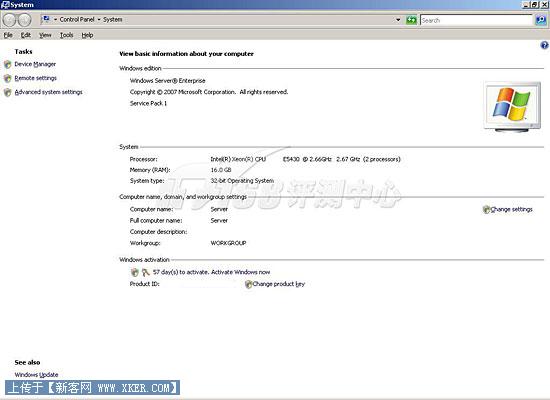This screenshot has width=550, height=400.
Task: Open Windows Update under See also
Action: point(36,375)
